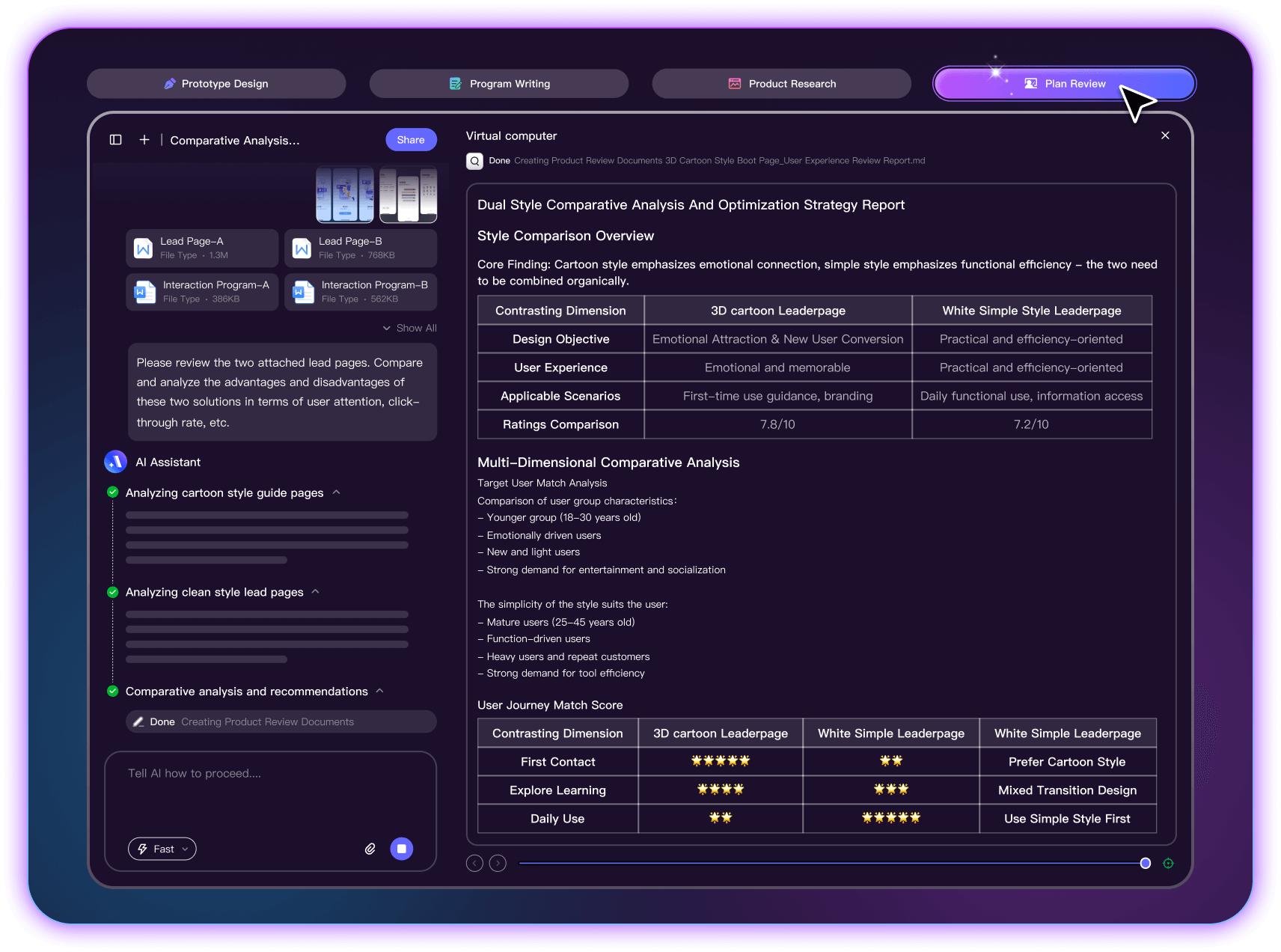Collapse Analyzing cartoon style guide pages
This screenshot has width=1281, height=952.
337,492
